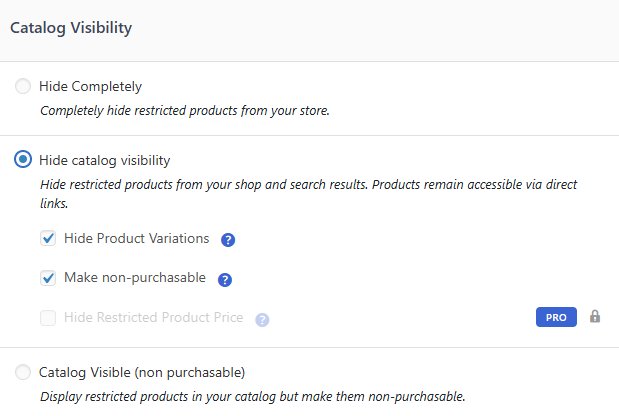
Task: Click the Catalog Visibility section heading
Action: pyautogui.click(x=71, y=28)
